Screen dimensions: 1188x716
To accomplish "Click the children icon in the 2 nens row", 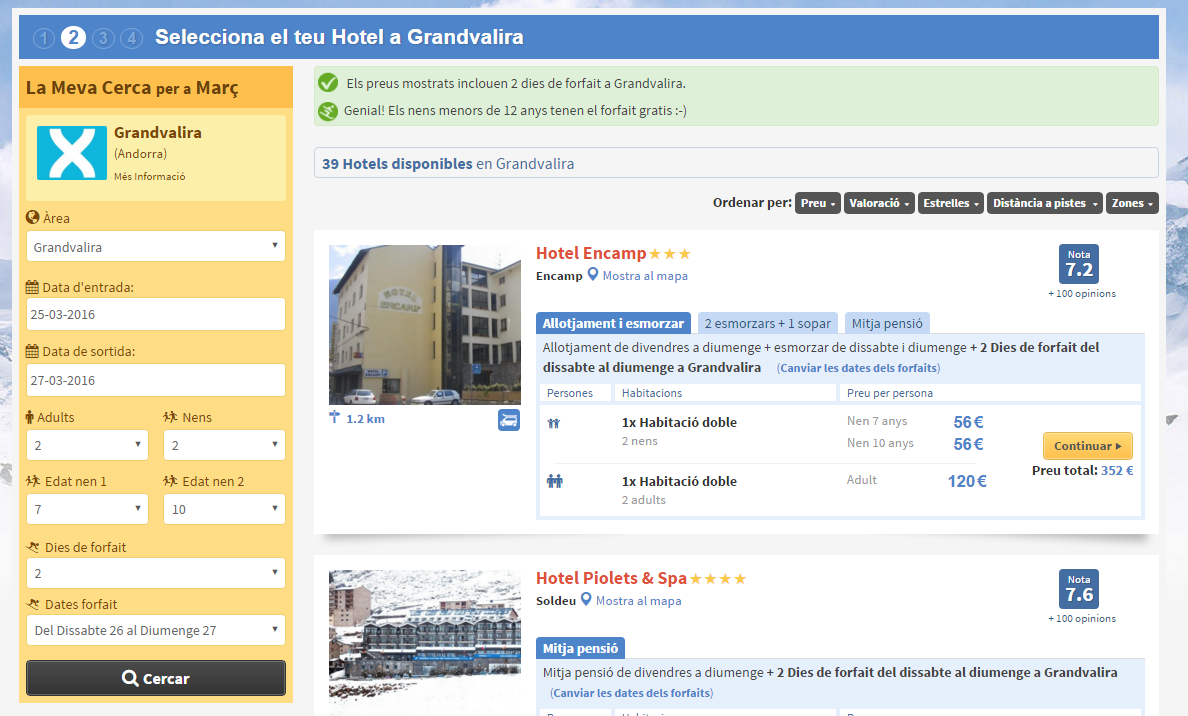I will pos(554,424).
